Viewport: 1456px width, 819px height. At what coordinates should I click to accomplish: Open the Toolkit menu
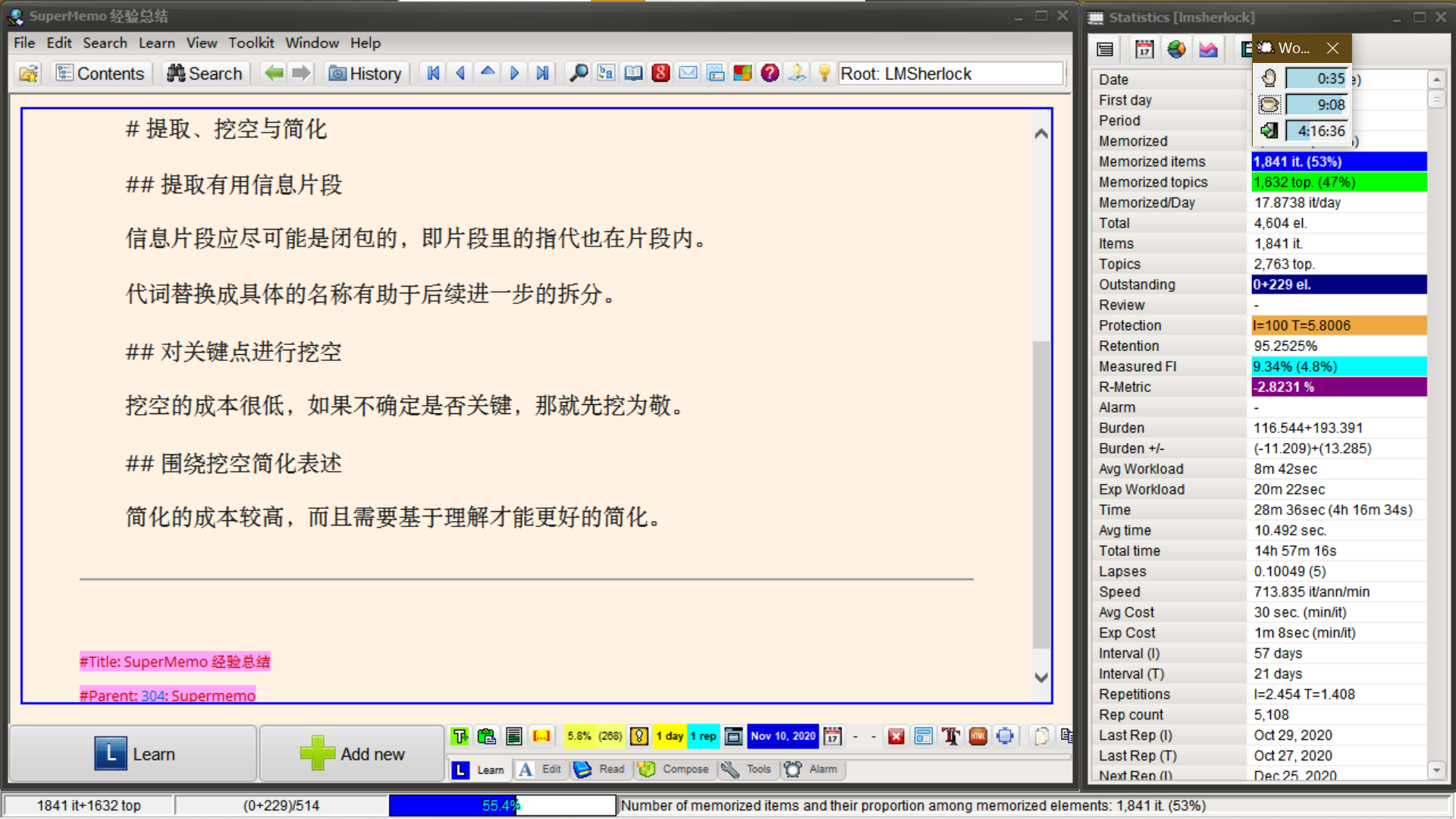tap(251, 43)
